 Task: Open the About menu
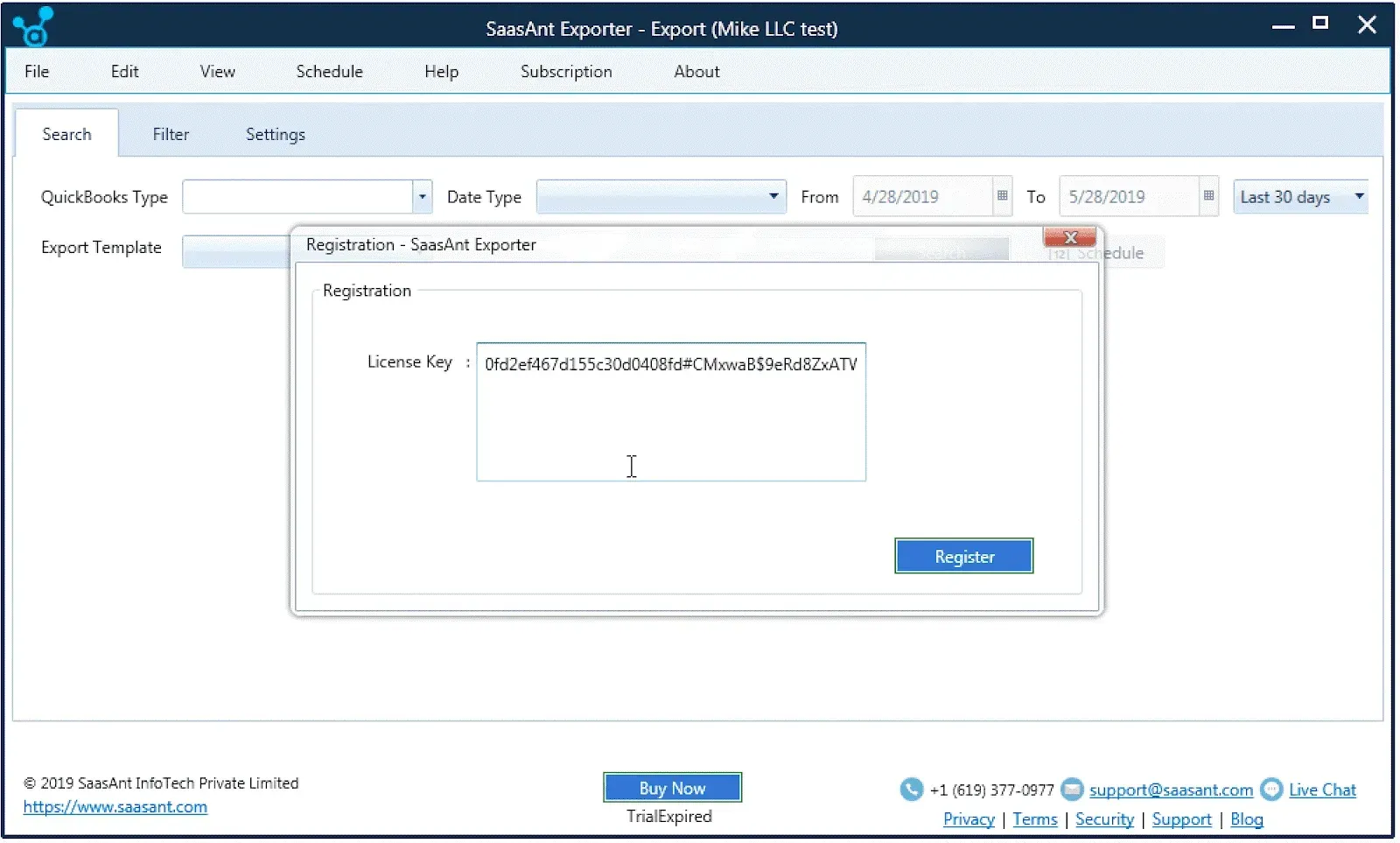[696, 72]
